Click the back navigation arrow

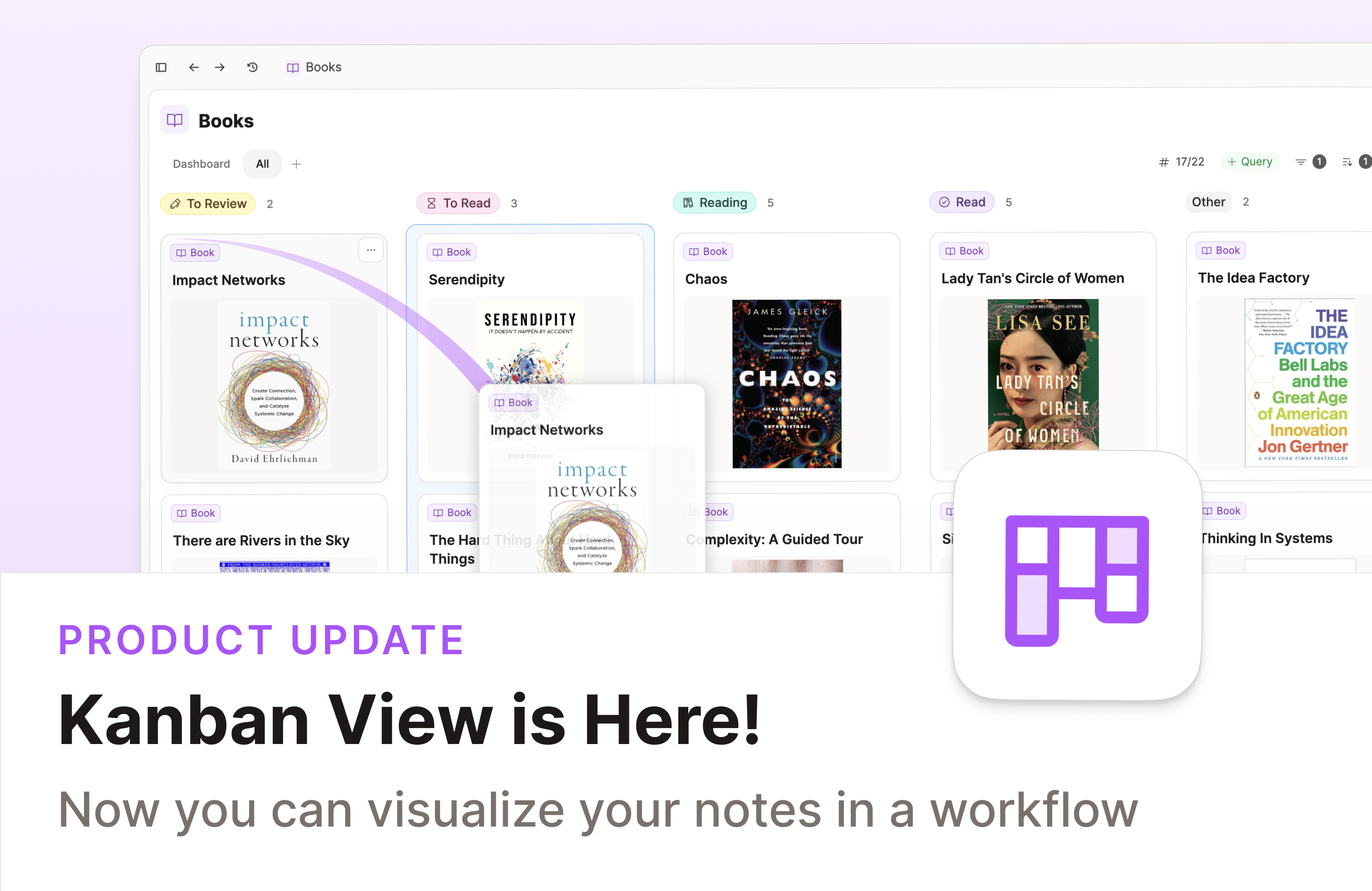coord(194,68)
